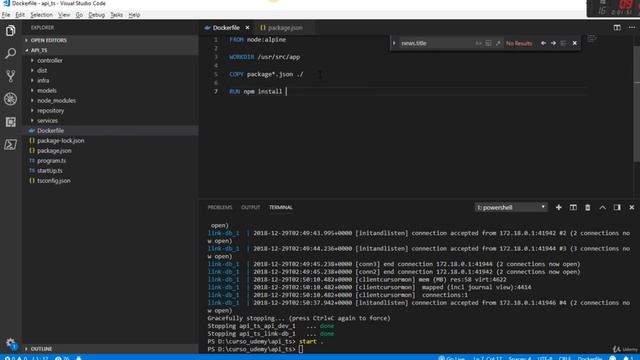This screenshot has width=640, height=360.
Task: Open package.json in the explorer tree
Action: pos(110,150)
